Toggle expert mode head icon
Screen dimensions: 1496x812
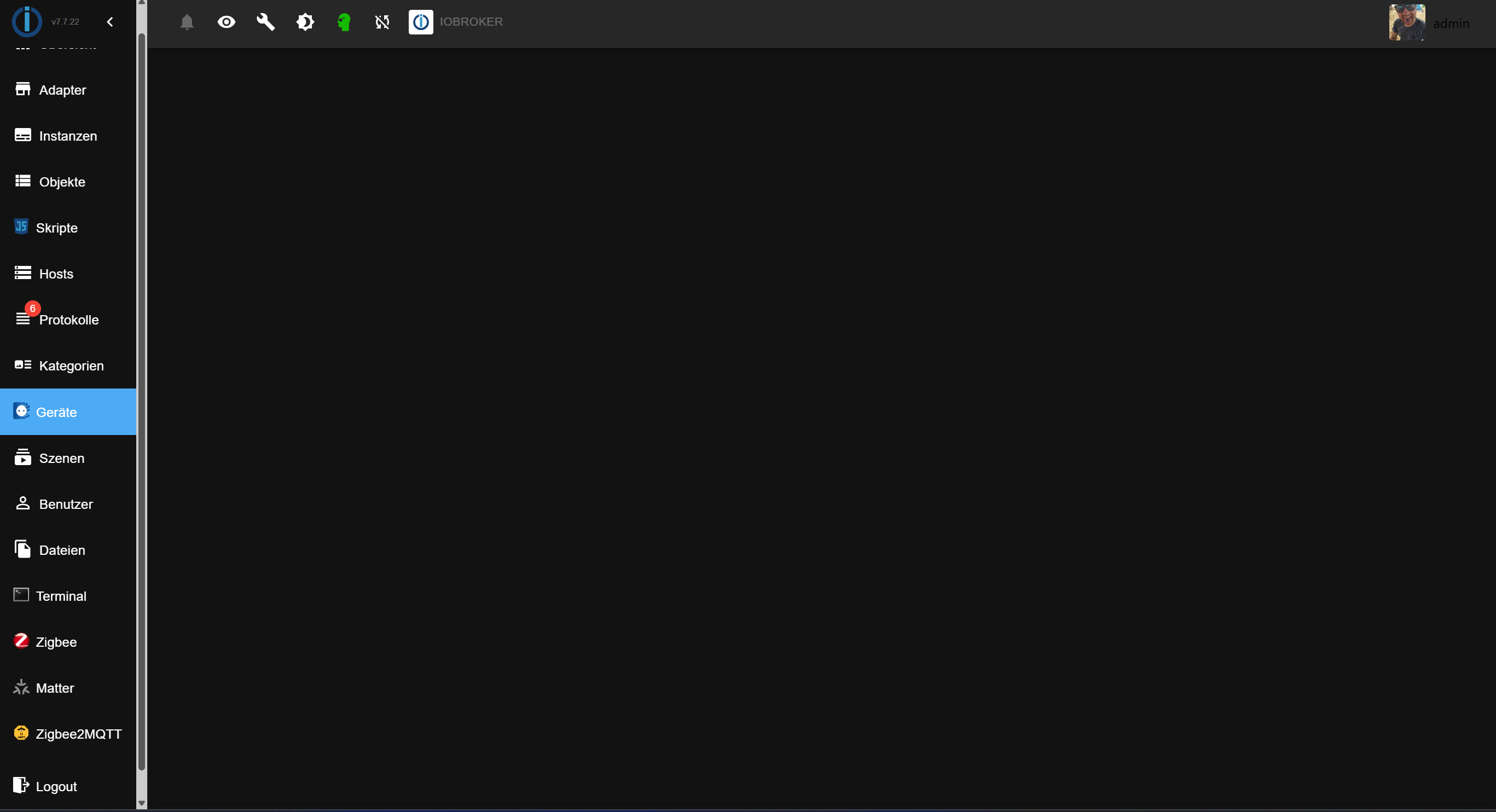click(344, 22)
